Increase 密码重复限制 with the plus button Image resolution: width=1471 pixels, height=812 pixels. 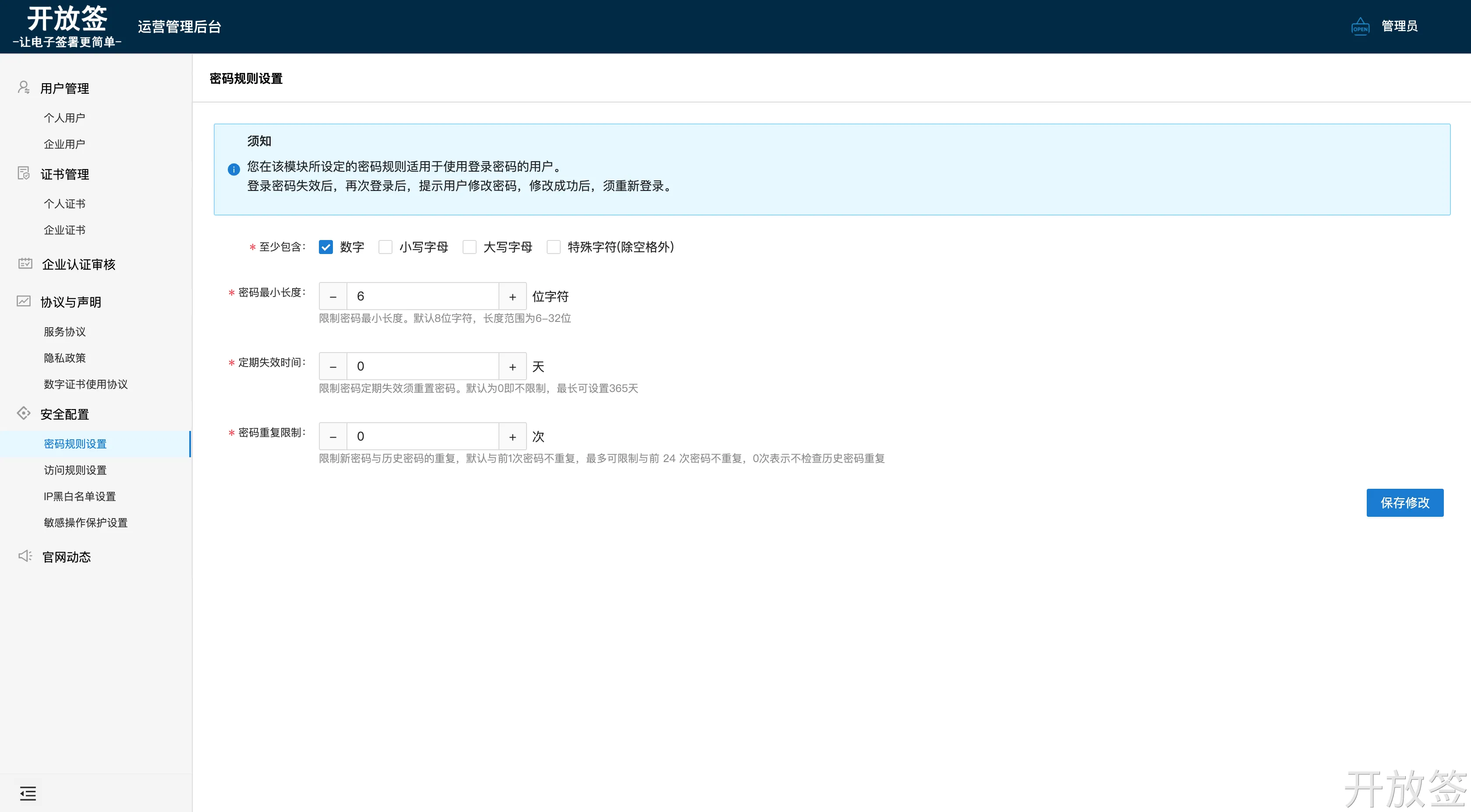513,437
